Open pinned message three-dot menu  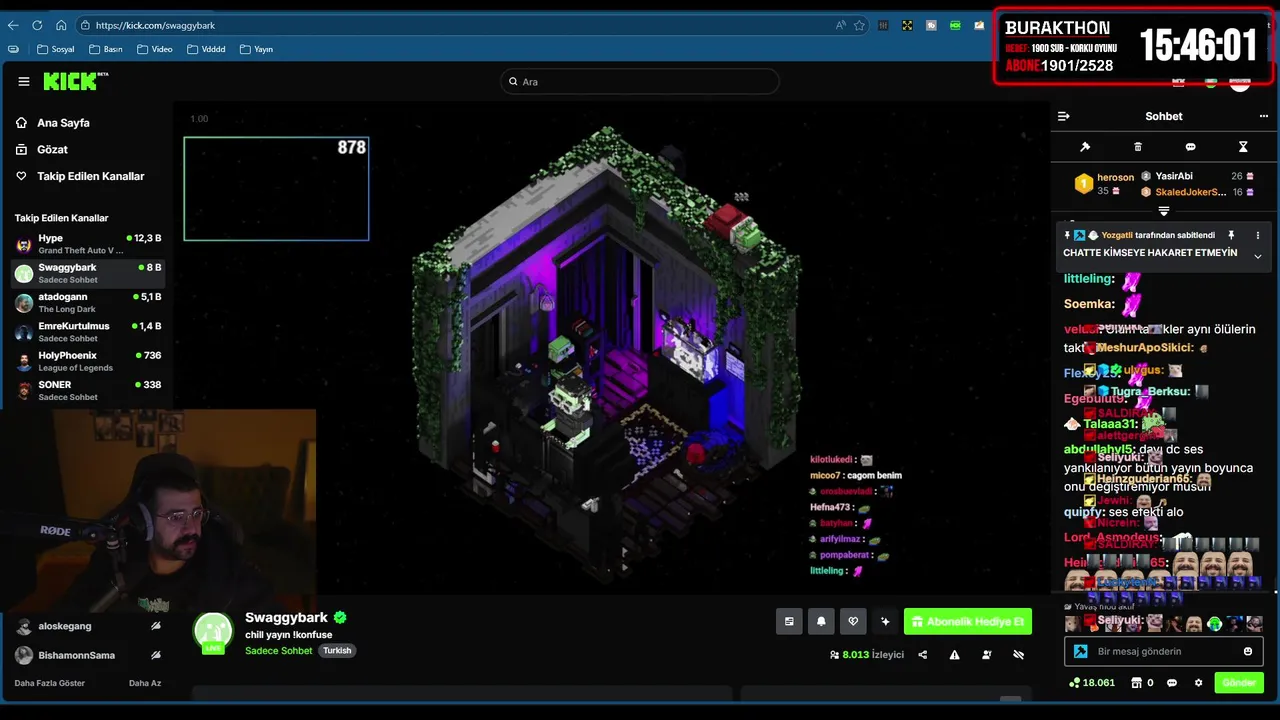pyautogui.click(x=1258, y=236)
